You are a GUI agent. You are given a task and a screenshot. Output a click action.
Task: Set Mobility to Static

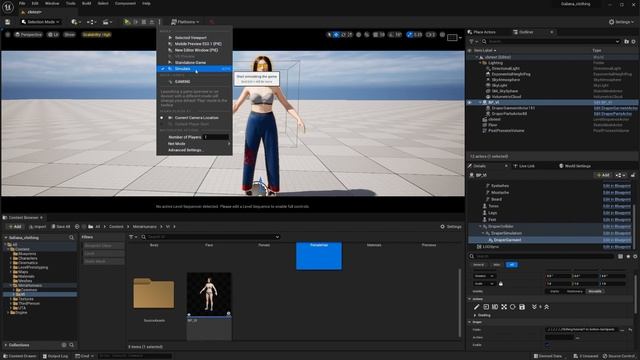[554, 291]
